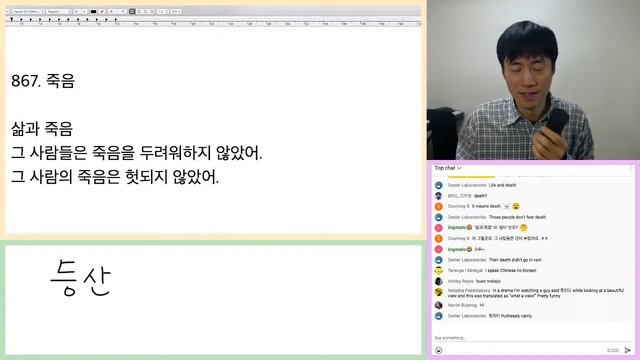Click chat message 'buen trabajo'
Screen dimensions: 640x360
tap(488, 281)
